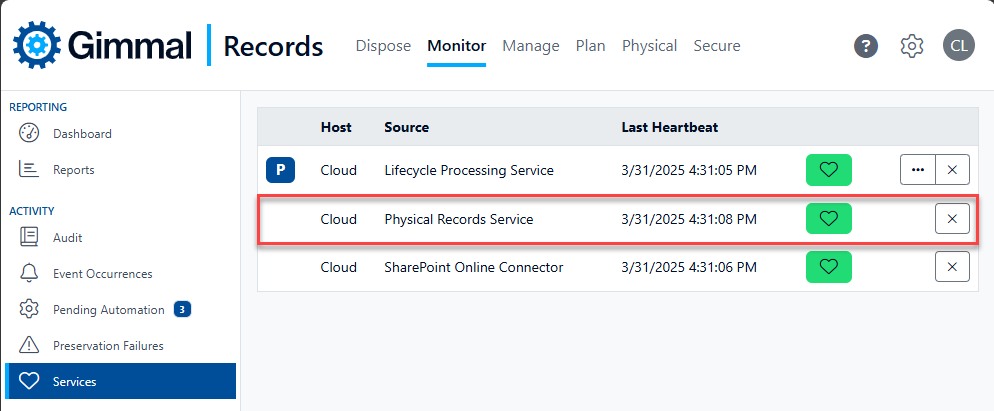Open Pending Automation with 3 badge
The image size is (994, 411).
[108, 310]
